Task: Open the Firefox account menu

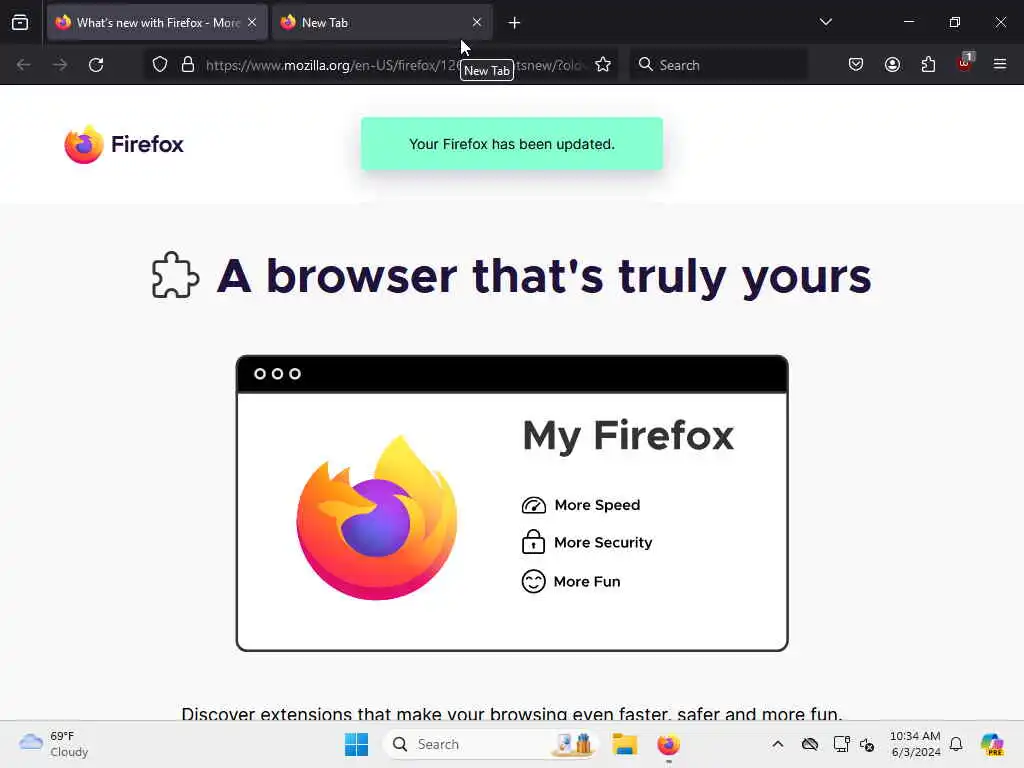Action: coord(892,65)
